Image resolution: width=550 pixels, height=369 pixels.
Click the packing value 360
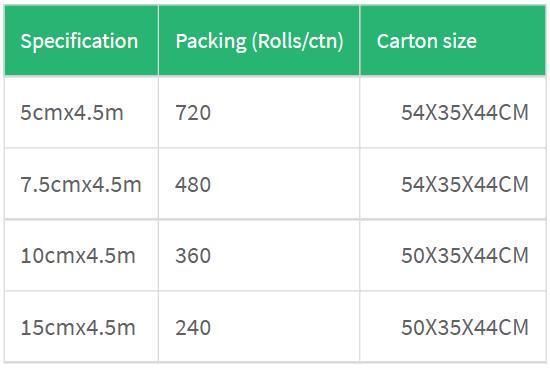pos(193,255)
